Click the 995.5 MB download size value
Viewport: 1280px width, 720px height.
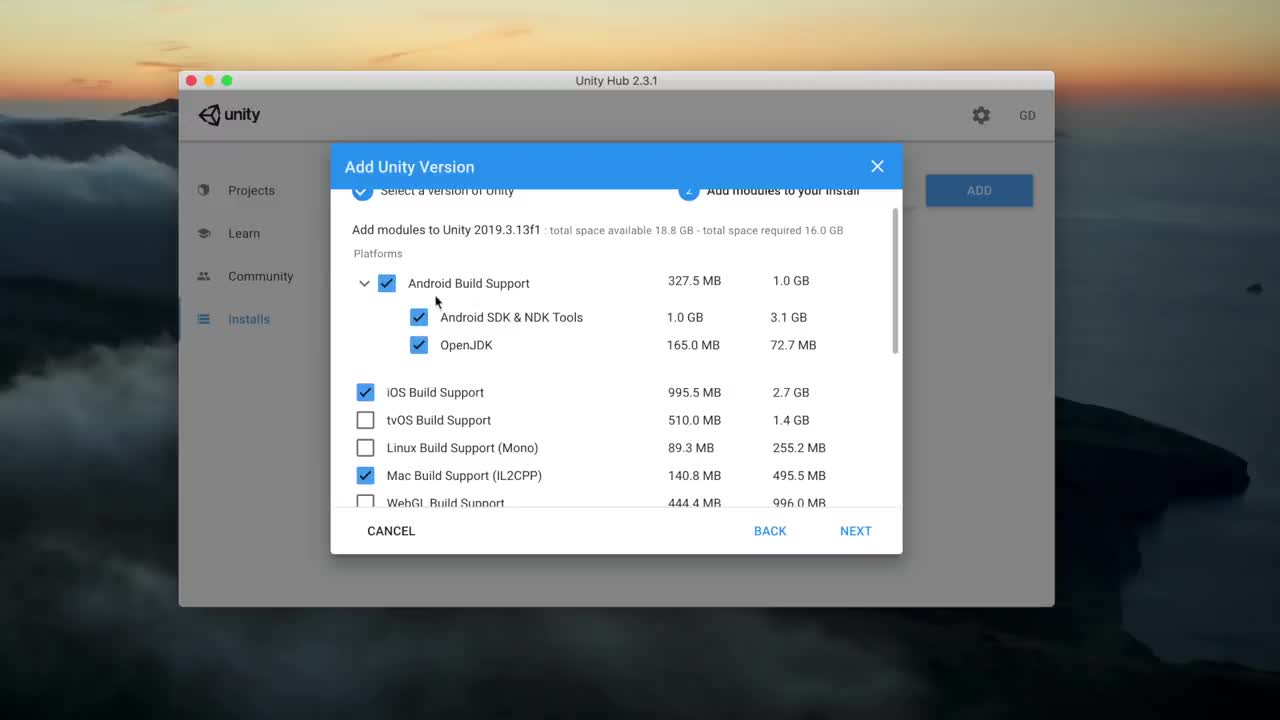coord(694,392)
